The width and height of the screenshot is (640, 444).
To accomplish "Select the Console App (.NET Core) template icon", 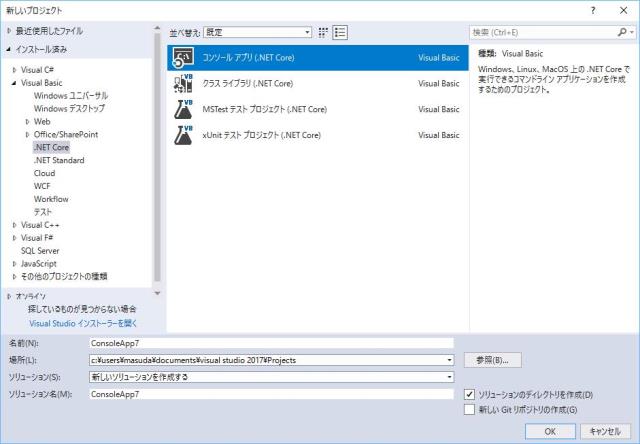I will pos(183,58).
